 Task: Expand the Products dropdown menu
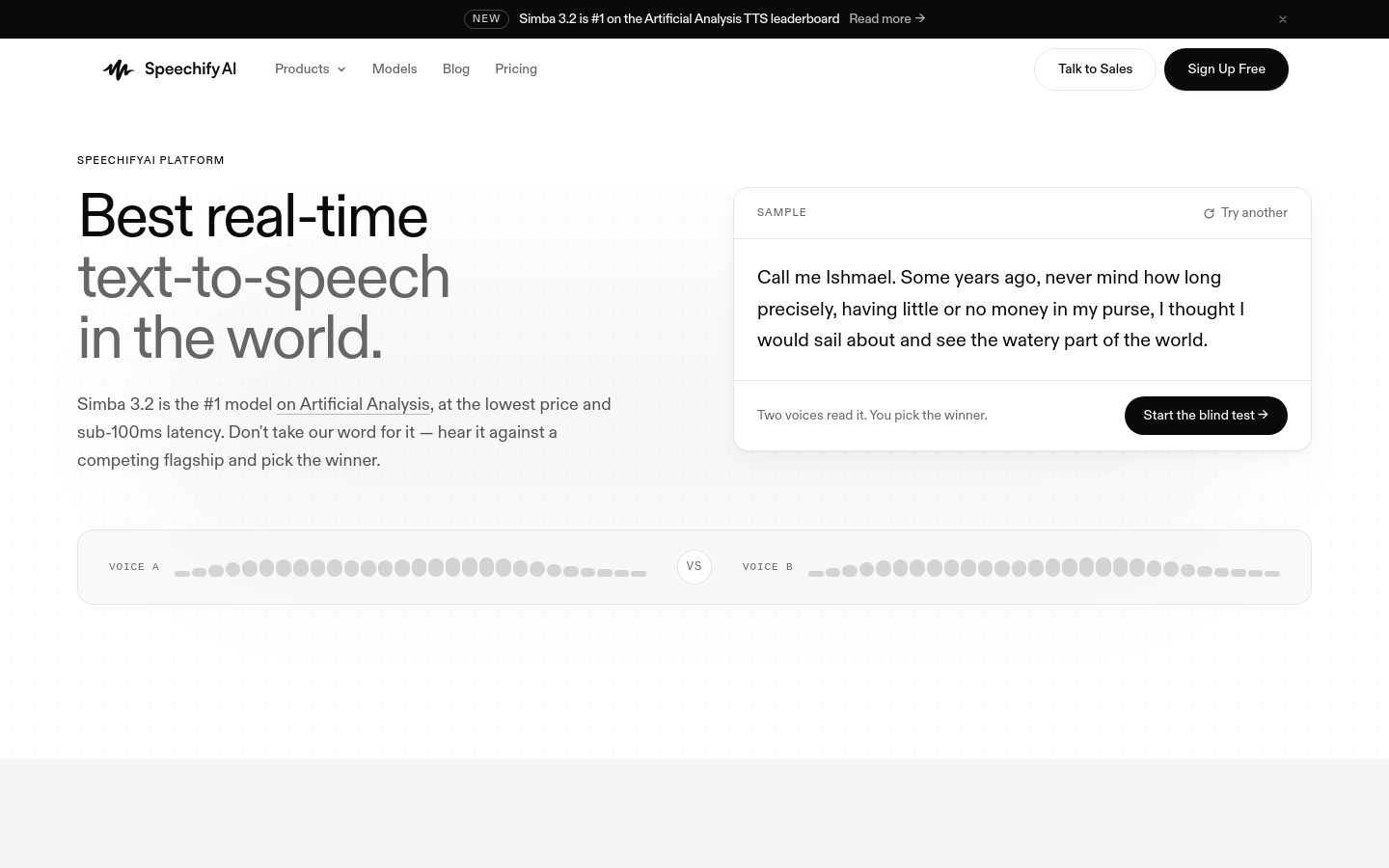point(310,69)
